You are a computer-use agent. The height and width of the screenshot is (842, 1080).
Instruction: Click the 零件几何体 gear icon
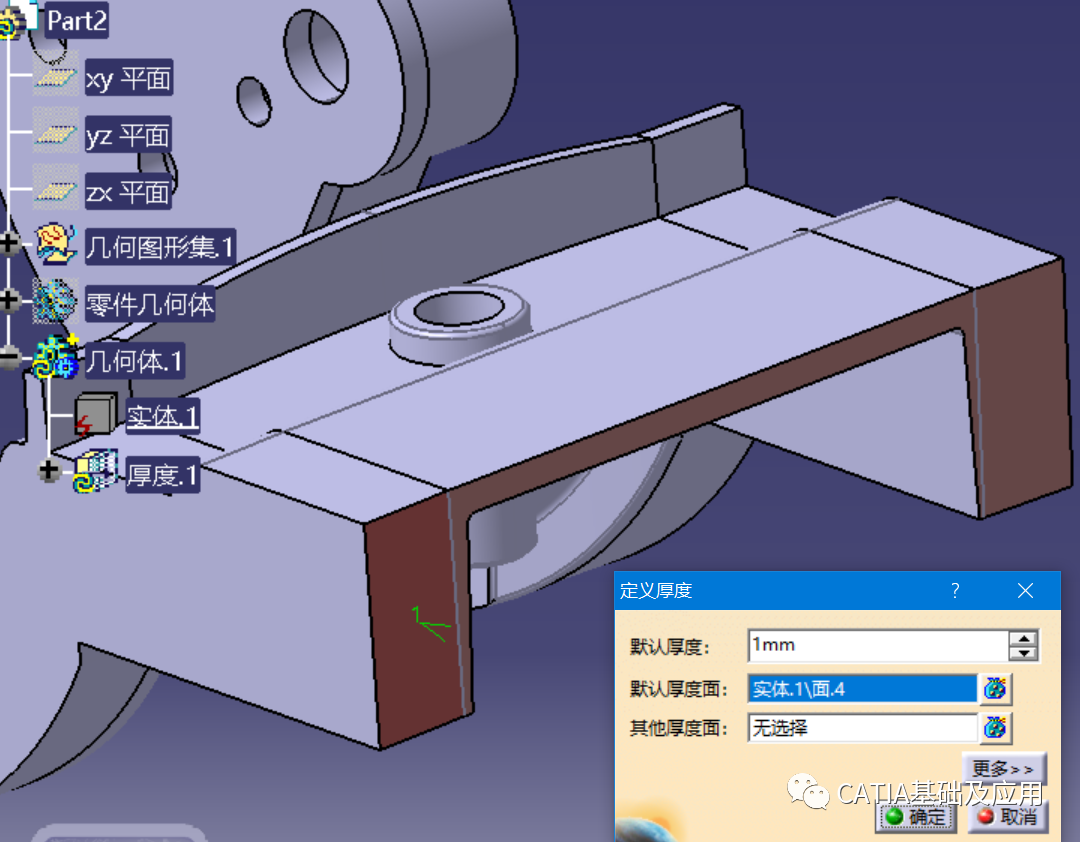coord(54,301)
